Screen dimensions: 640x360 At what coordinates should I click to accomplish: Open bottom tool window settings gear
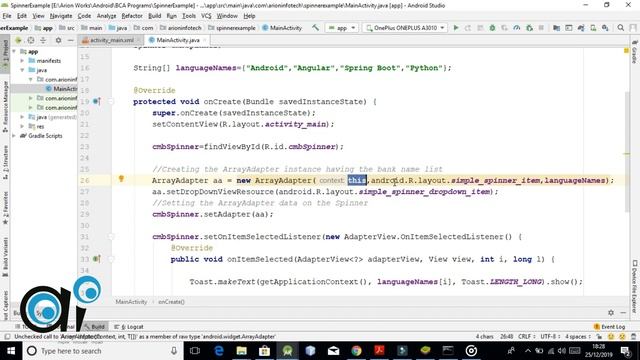pyautogui.click(x=611, y=312)
